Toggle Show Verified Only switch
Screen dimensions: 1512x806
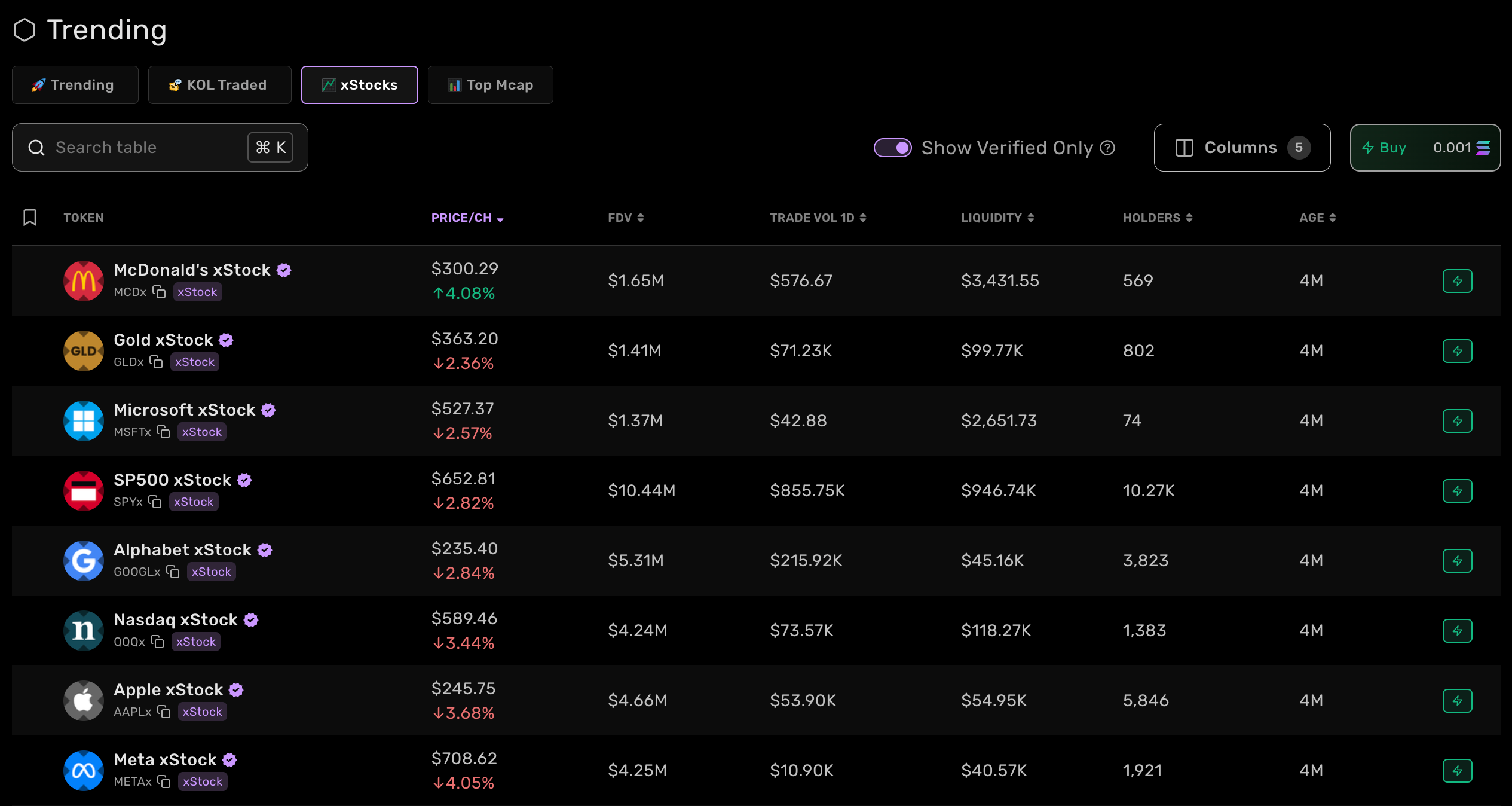point(892,148)
